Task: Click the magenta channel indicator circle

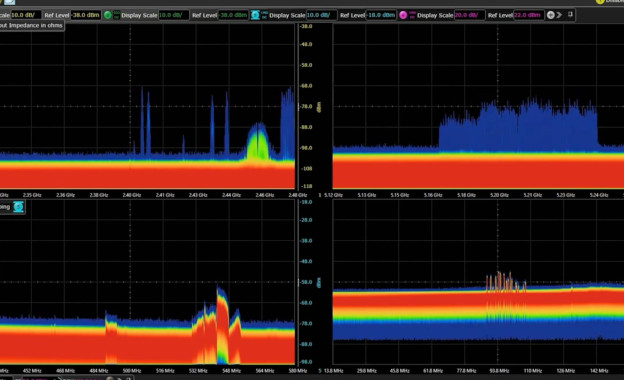Action: (403, 15)
